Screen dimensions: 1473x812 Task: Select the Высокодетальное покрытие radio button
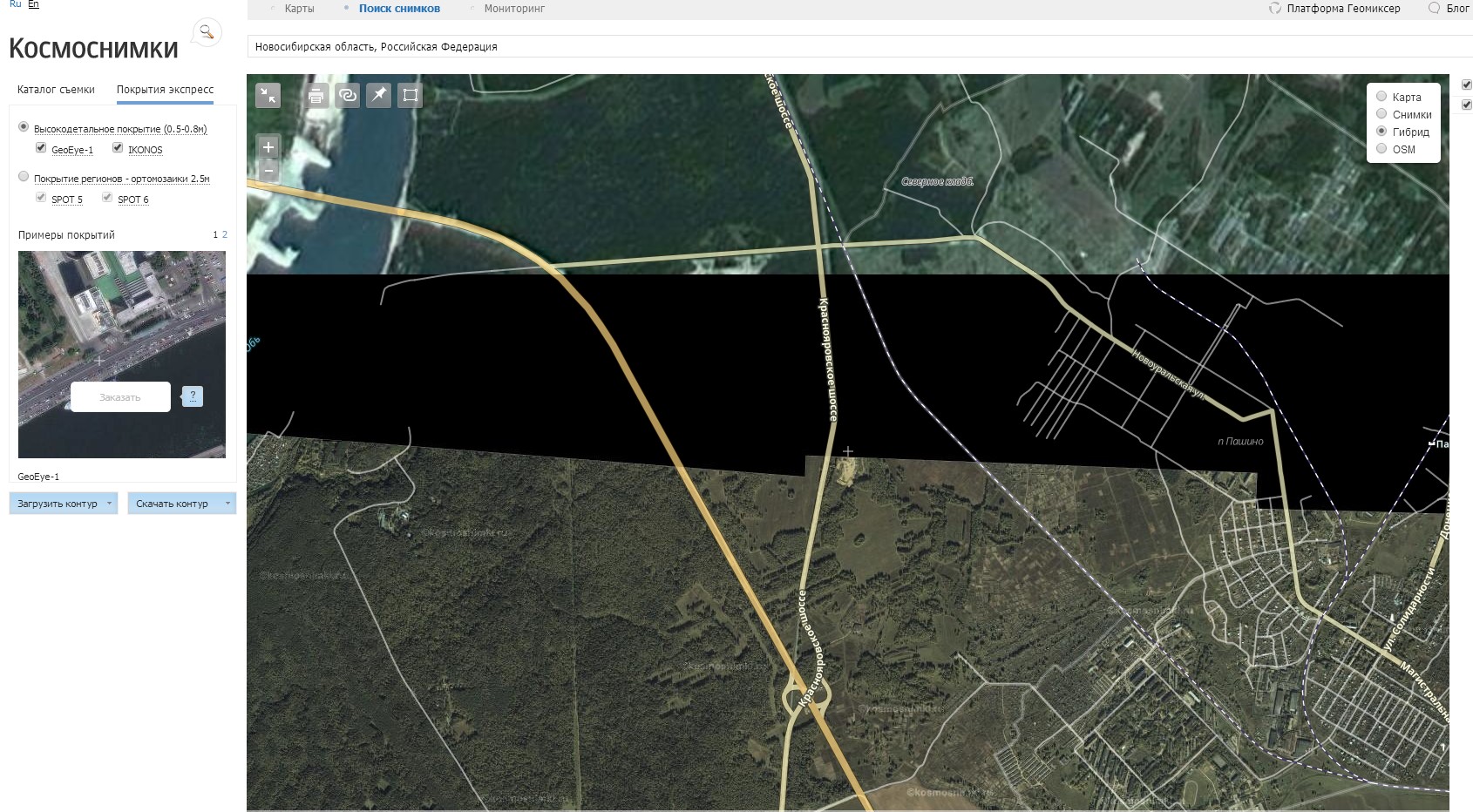pyautogui.click(x=24, y=127)
